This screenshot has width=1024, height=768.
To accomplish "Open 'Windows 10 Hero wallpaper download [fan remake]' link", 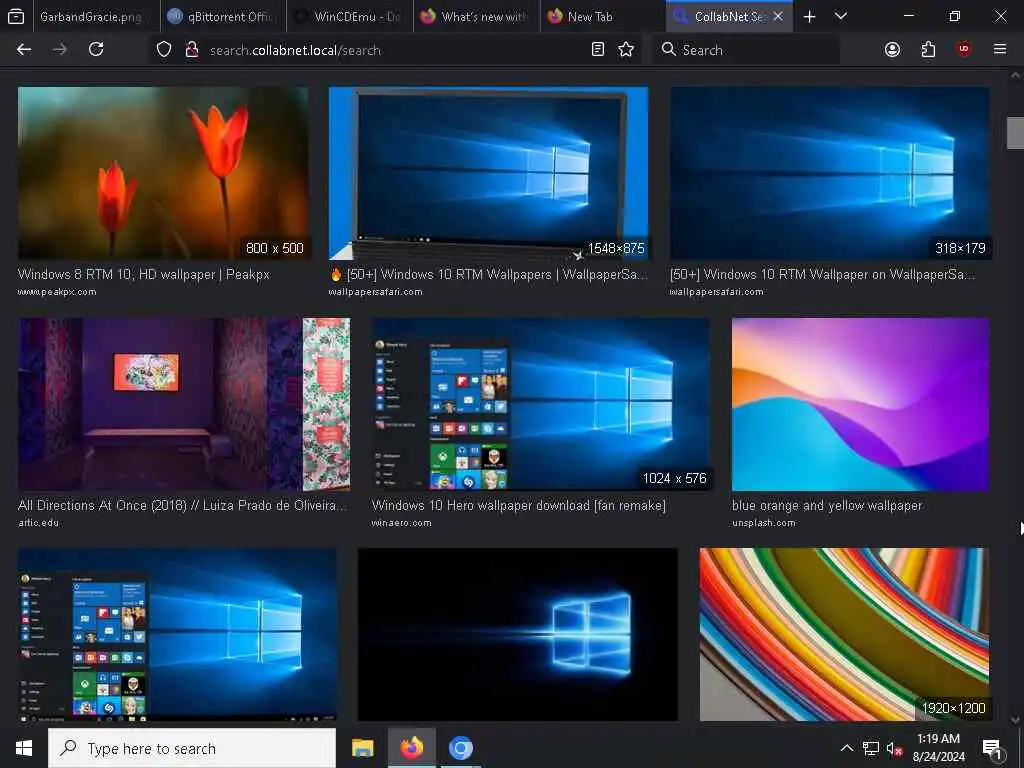I will (x=519, y=505).
